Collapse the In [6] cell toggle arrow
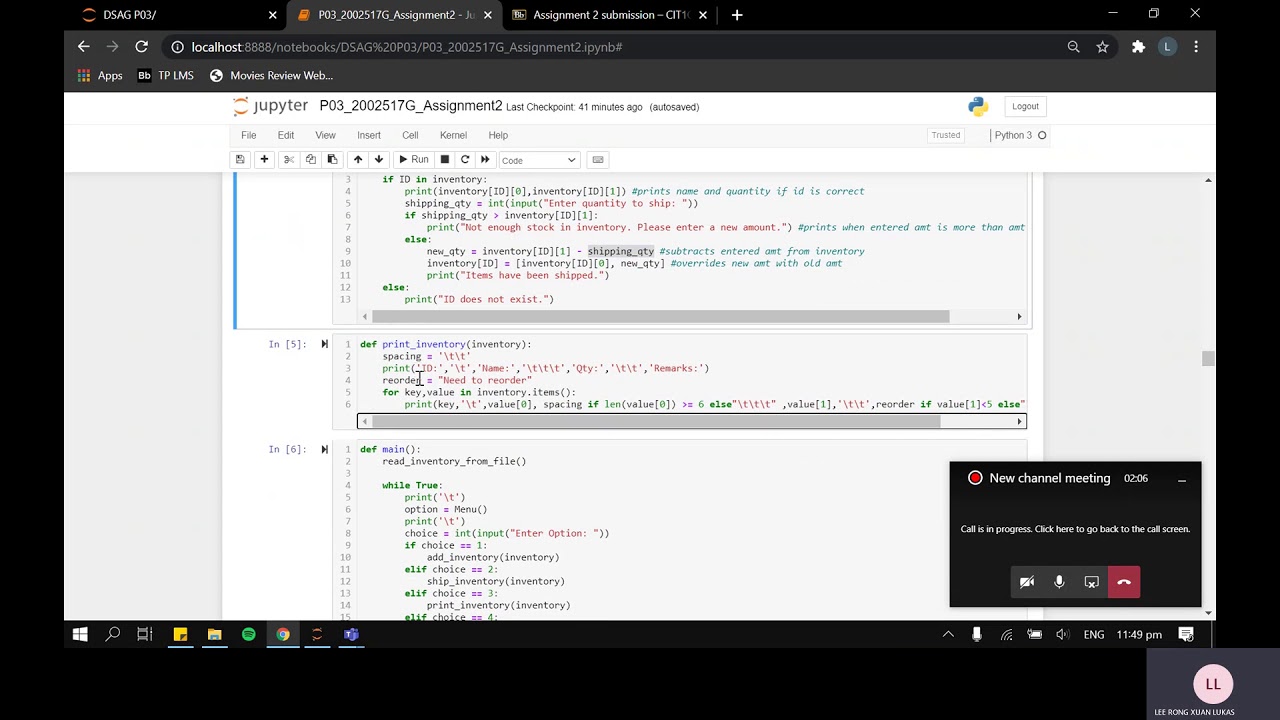1280x720 pixels. (324, 449)
